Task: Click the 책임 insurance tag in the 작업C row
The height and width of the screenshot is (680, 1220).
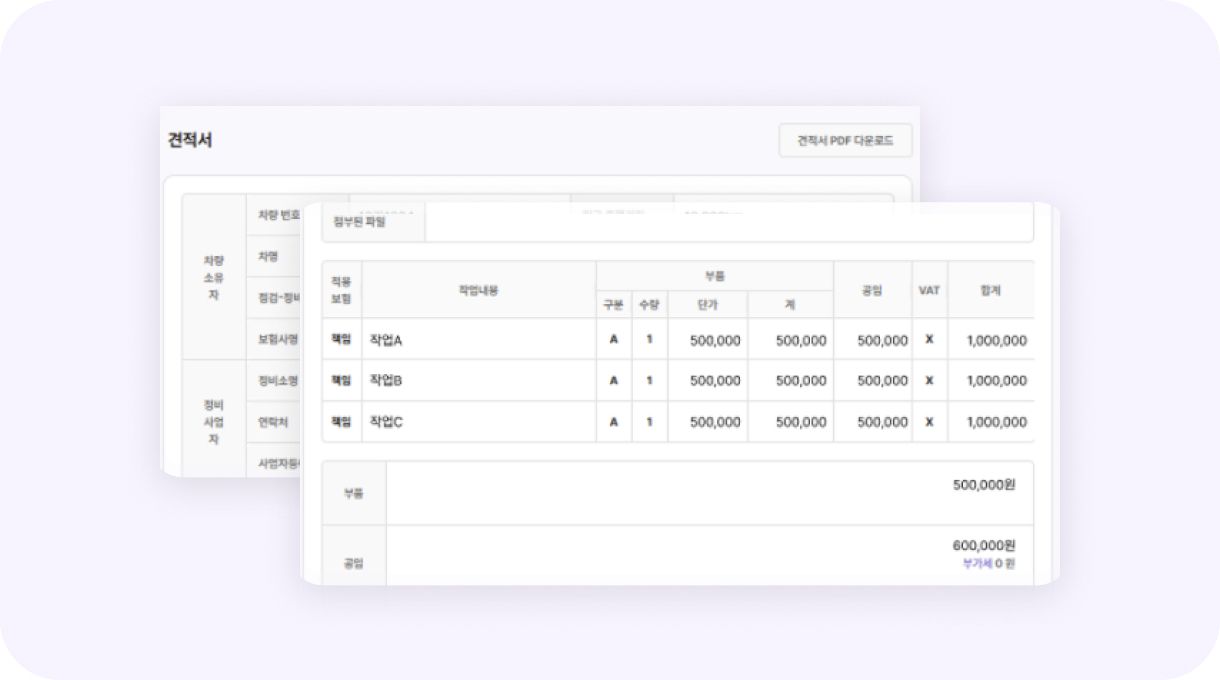Action: click(x=341, y=422)
